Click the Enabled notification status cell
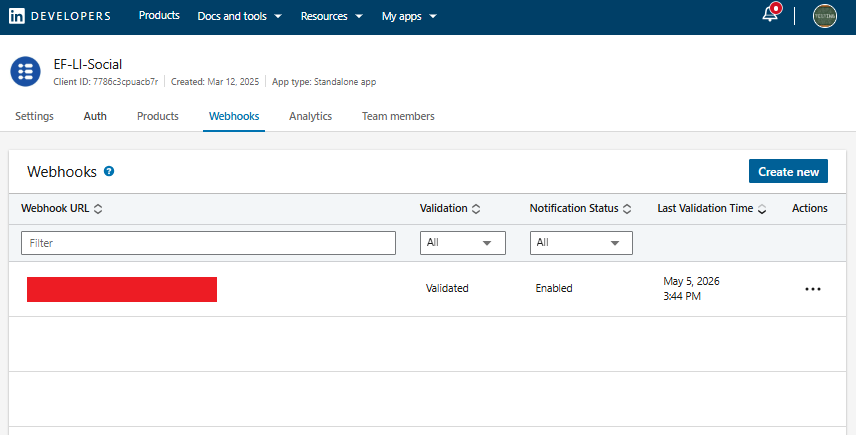Screen dimensions: 856x435 554,288
